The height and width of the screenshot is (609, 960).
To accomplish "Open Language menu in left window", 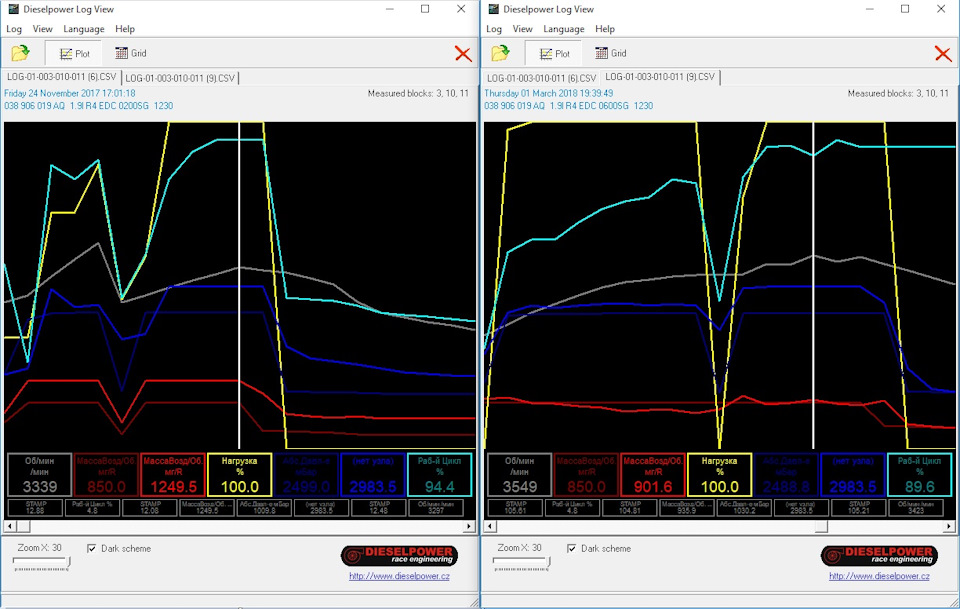I will [x=84, y=29].
